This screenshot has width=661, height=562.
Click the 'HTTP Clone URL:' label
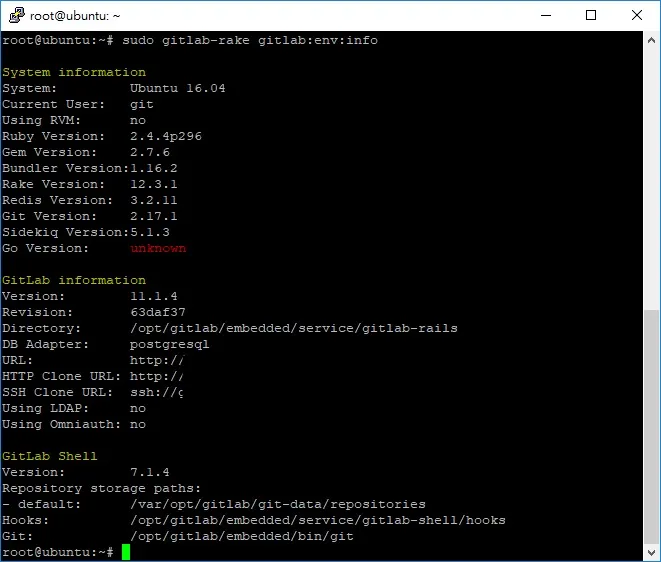62,376
